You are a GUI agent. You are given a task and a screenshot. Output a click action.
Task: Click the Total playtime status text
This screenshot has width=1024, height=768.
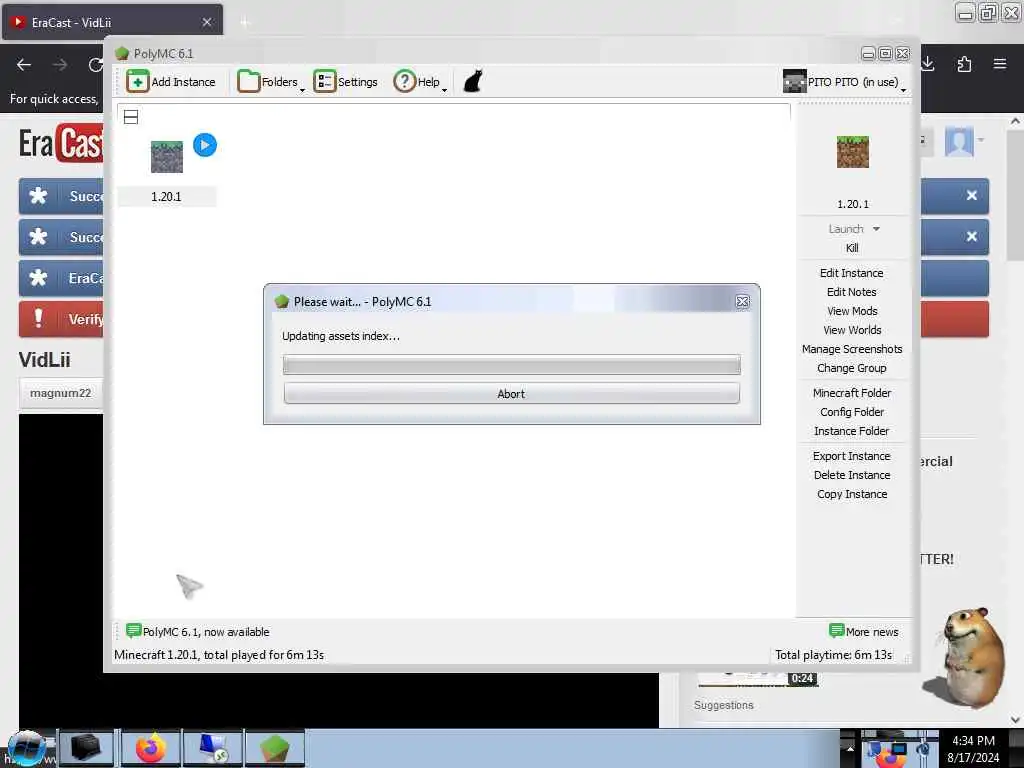pyautogui.click(x=833, y=654)
